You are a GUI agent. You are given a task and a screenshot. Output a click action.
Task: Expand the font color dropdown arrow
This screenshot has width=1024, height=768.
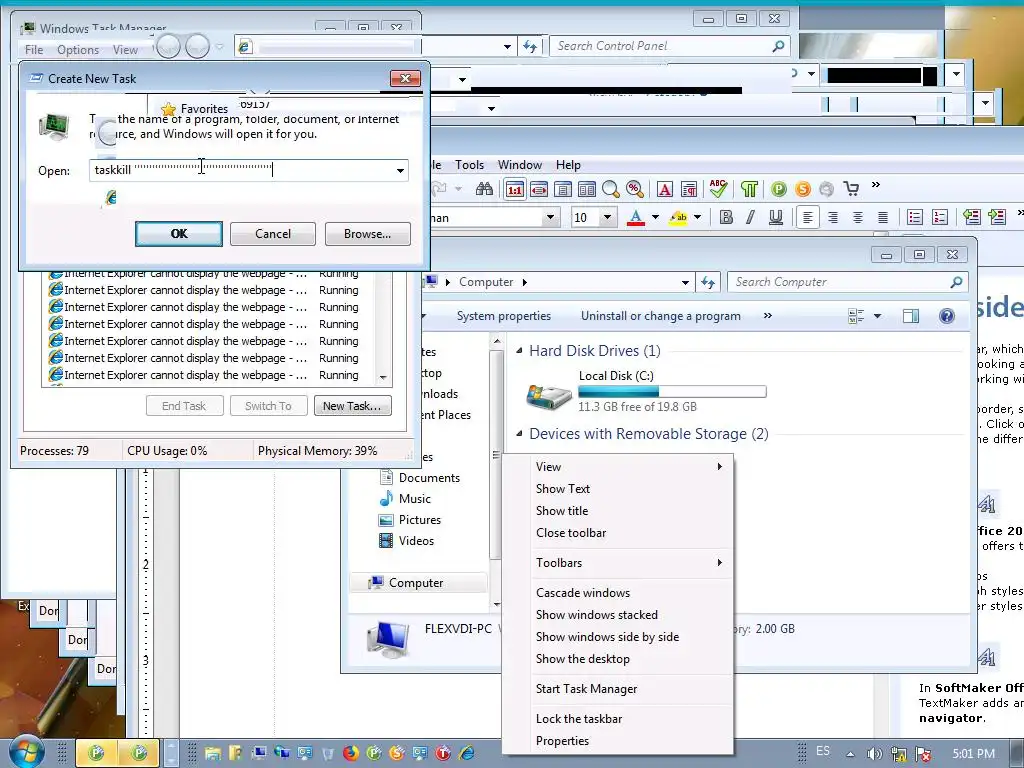[x=655, y=217]
